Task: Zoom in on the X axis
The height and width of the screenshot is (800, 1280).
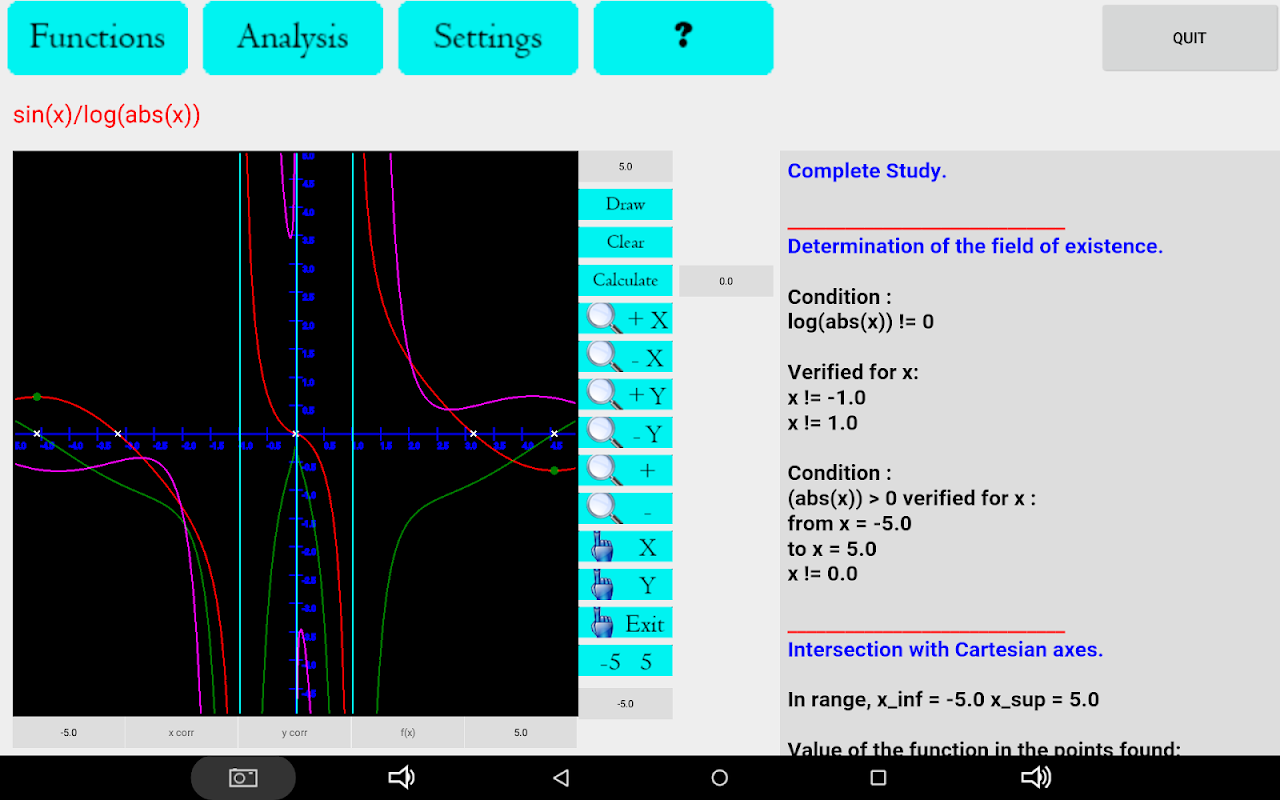Action: [625, 318]
